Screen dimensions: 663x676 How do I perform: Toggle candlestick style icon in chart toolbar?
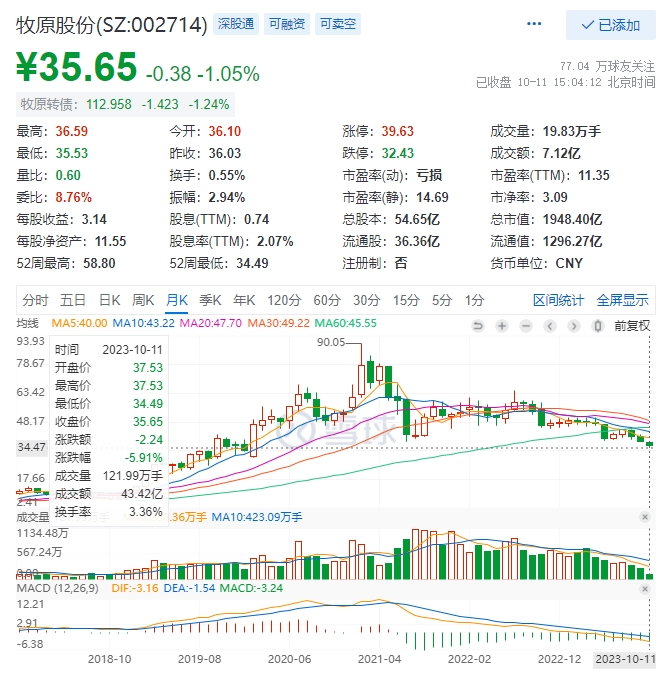point(597,326)
